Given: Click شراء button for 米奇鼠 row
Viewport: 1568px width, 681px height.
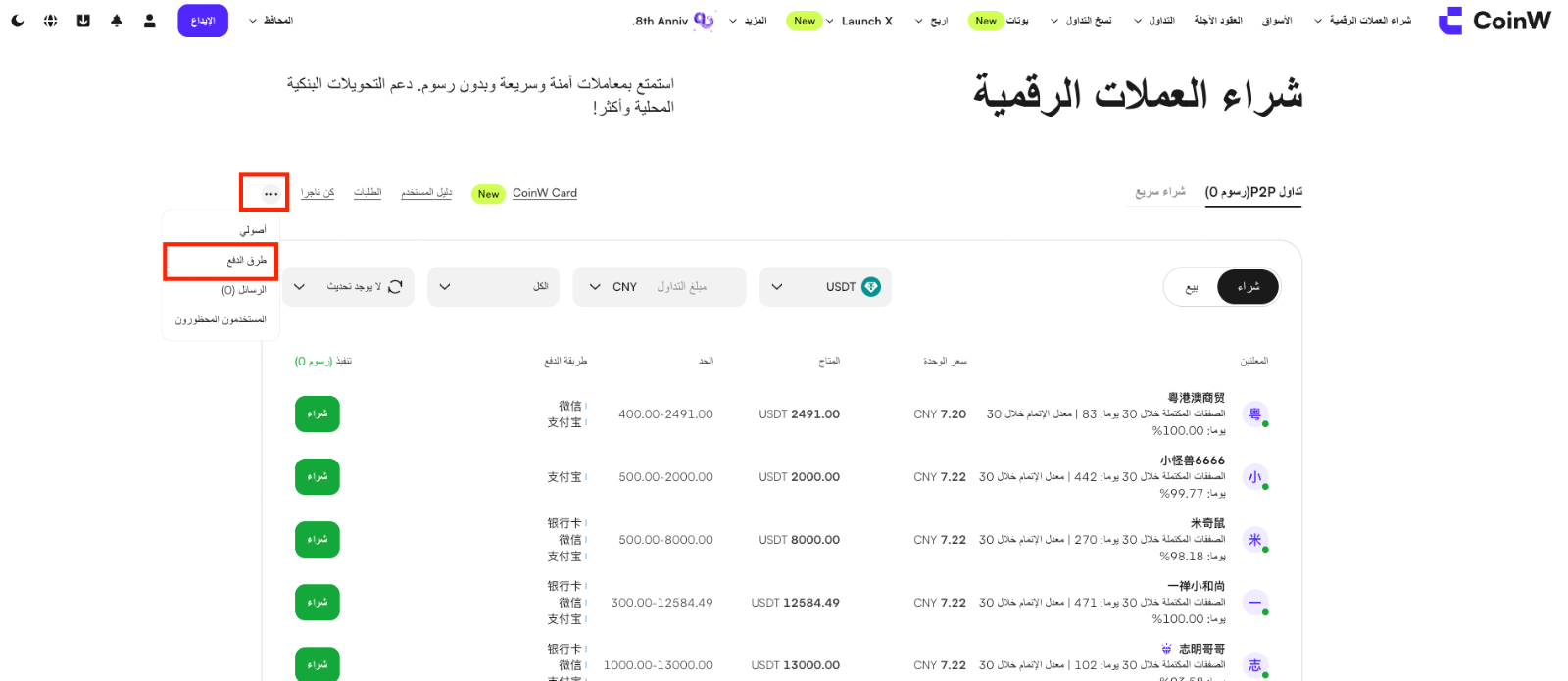Looking at the screenshot, I should coord(318,540).
